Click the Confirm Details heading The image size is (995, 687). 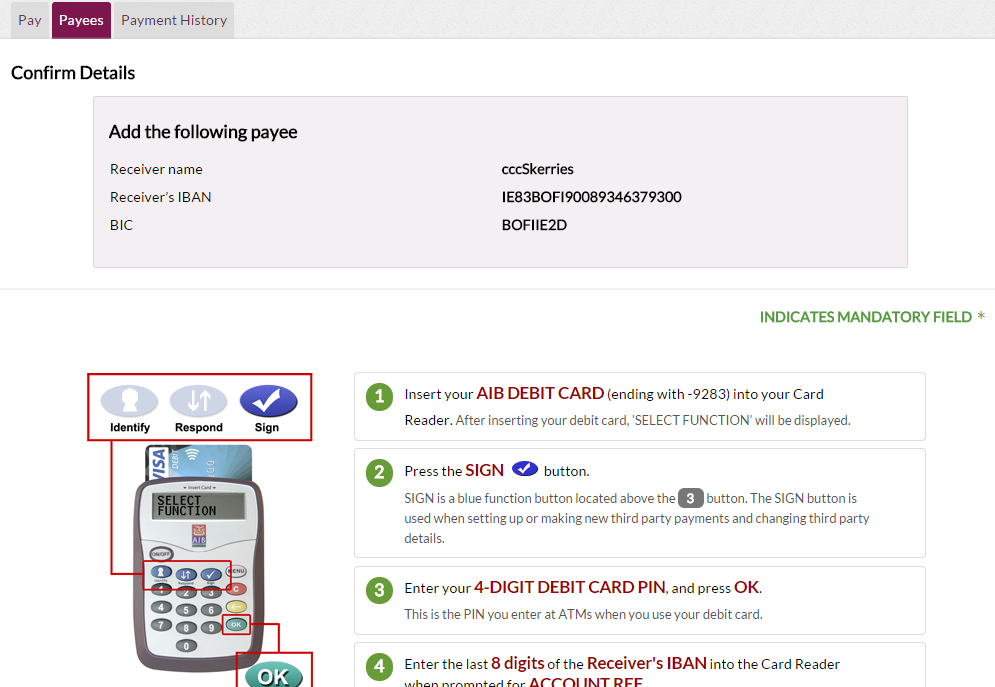tap(73, 73)
